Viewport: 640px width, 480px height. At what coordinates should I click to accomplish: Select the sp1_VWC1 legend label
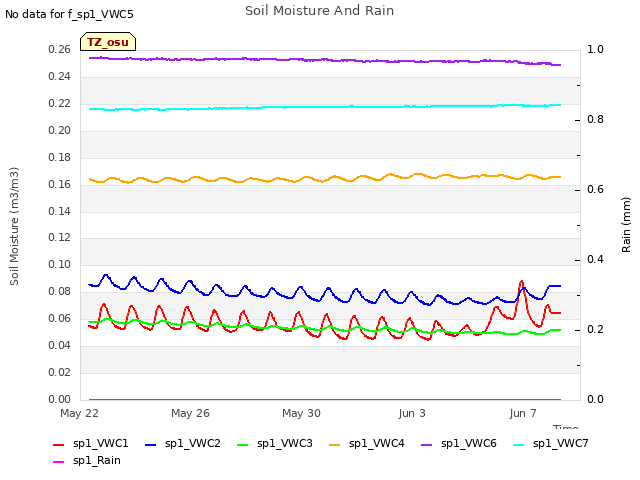pyautogui.click(x=100, y=444)
